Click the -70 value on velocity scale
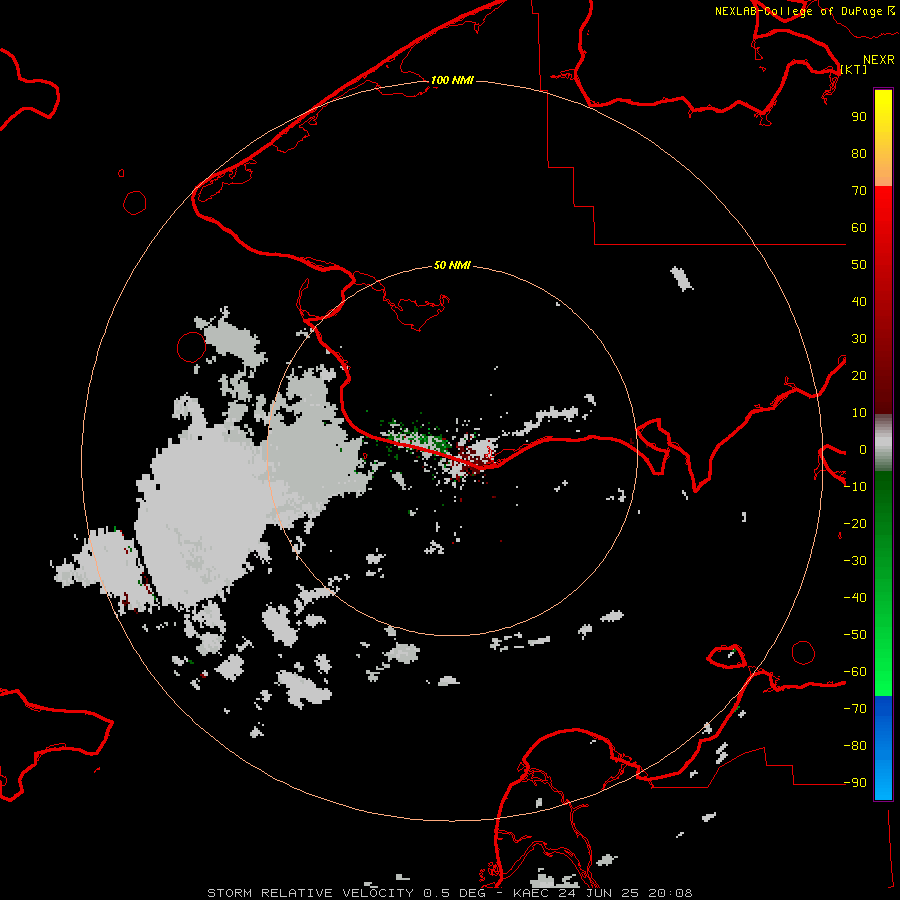The width and height of the screenshot is (900, 900). click(x=855, y=709)
